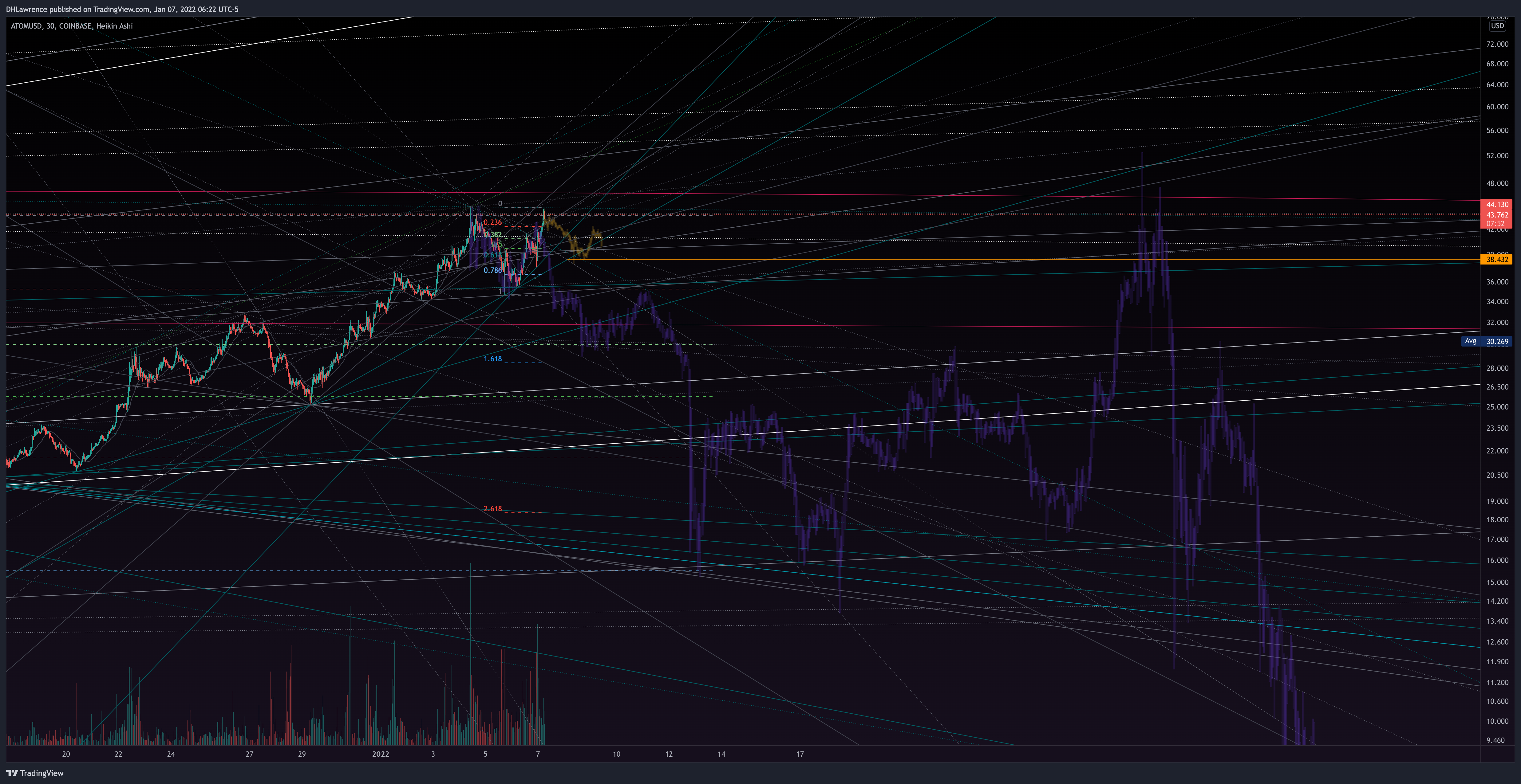Click the 14.200 price axis label
Viewport: 1521px width, 784px height.
click(x=1497, y=601)
